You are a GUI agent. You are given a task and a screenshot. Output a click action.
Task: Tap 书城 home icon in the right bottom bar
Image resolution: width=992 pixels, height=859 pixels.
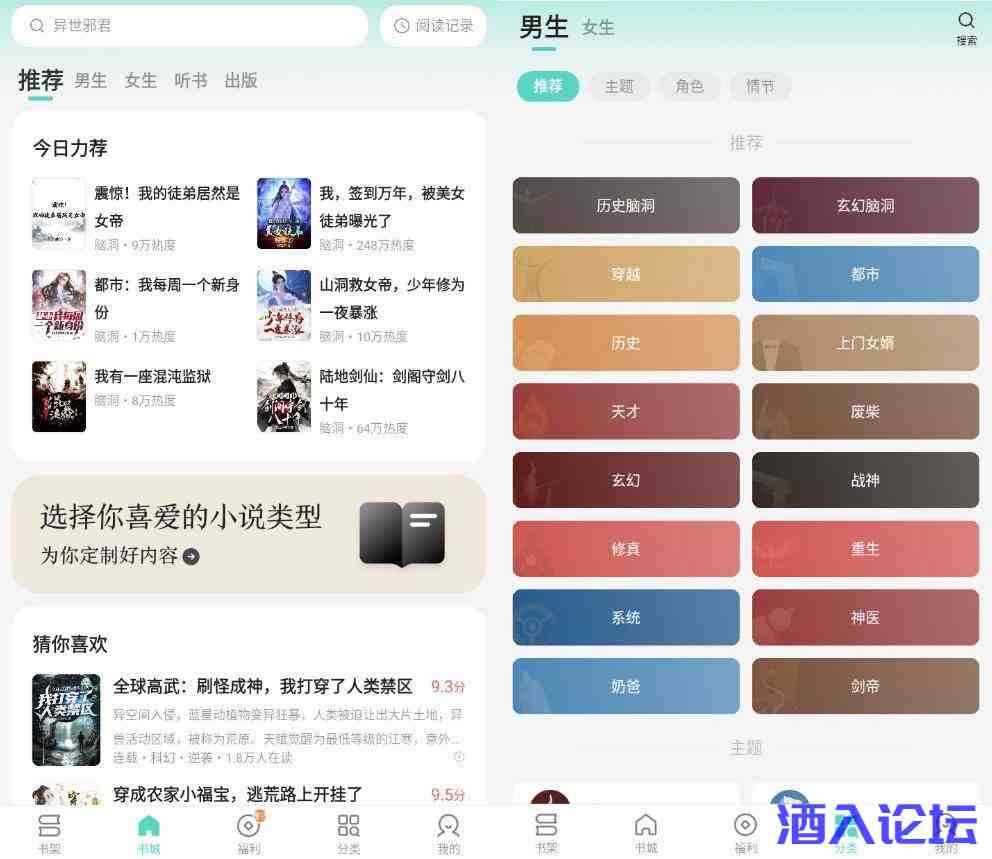pyautogui.click(x=646, y=832)
